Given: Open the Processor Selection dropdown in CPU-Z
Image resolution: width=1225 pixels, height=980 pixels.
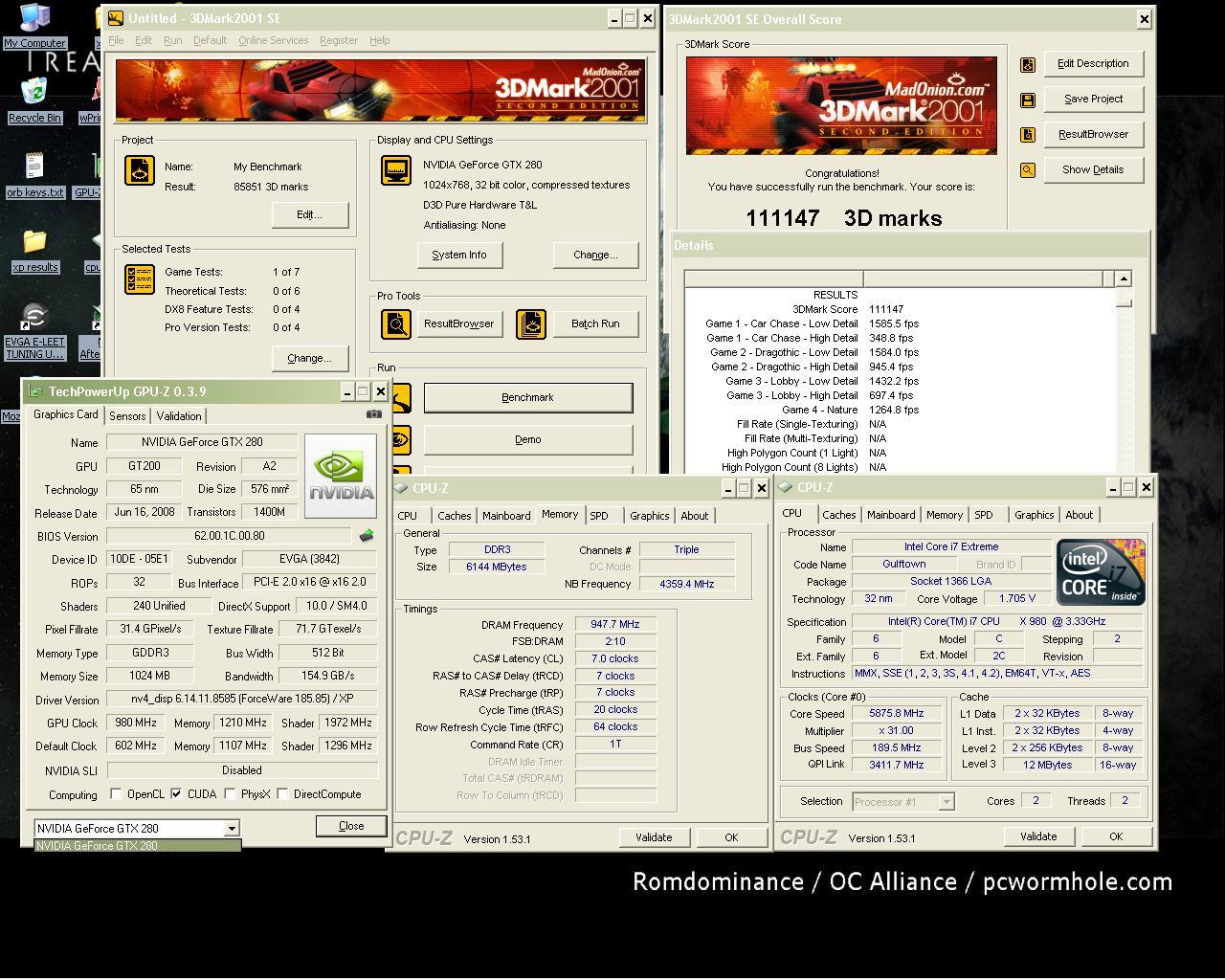Looking at the screenshot, I should [946, 802].
